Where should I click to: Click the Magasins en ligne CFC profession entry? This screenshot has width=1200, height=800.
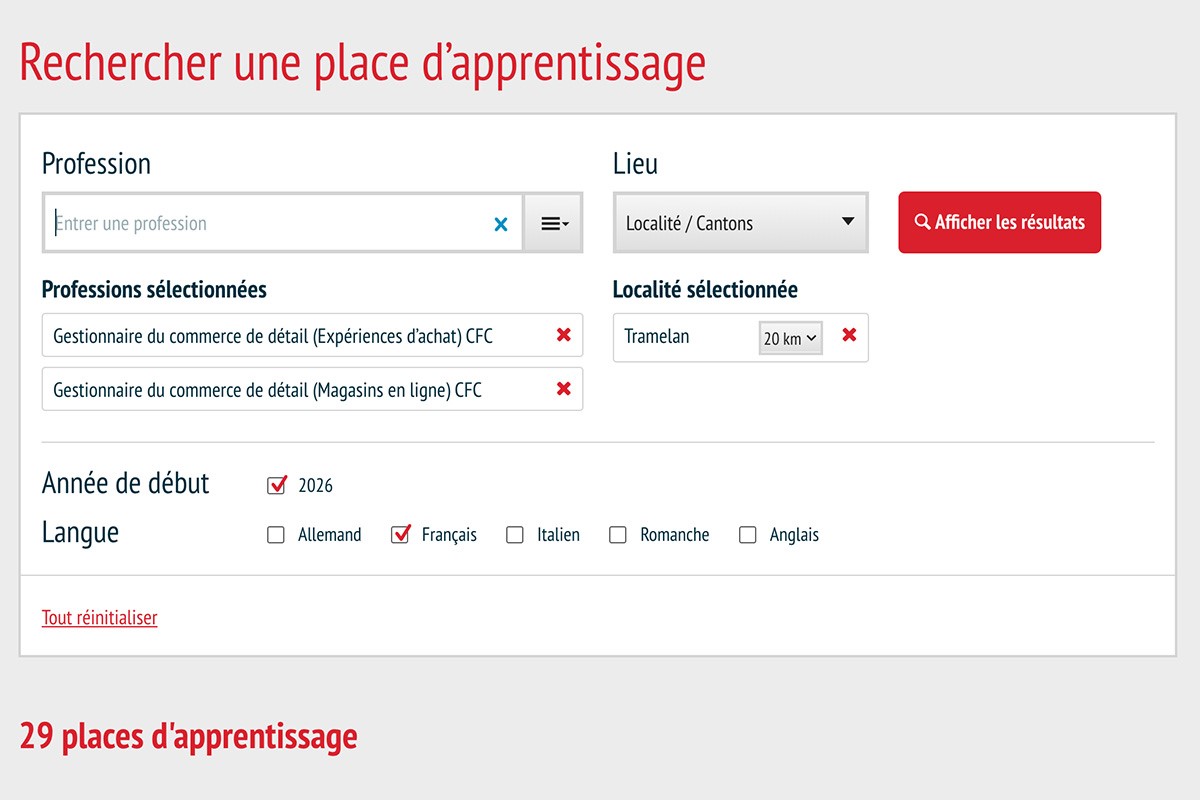click(267, 390)
